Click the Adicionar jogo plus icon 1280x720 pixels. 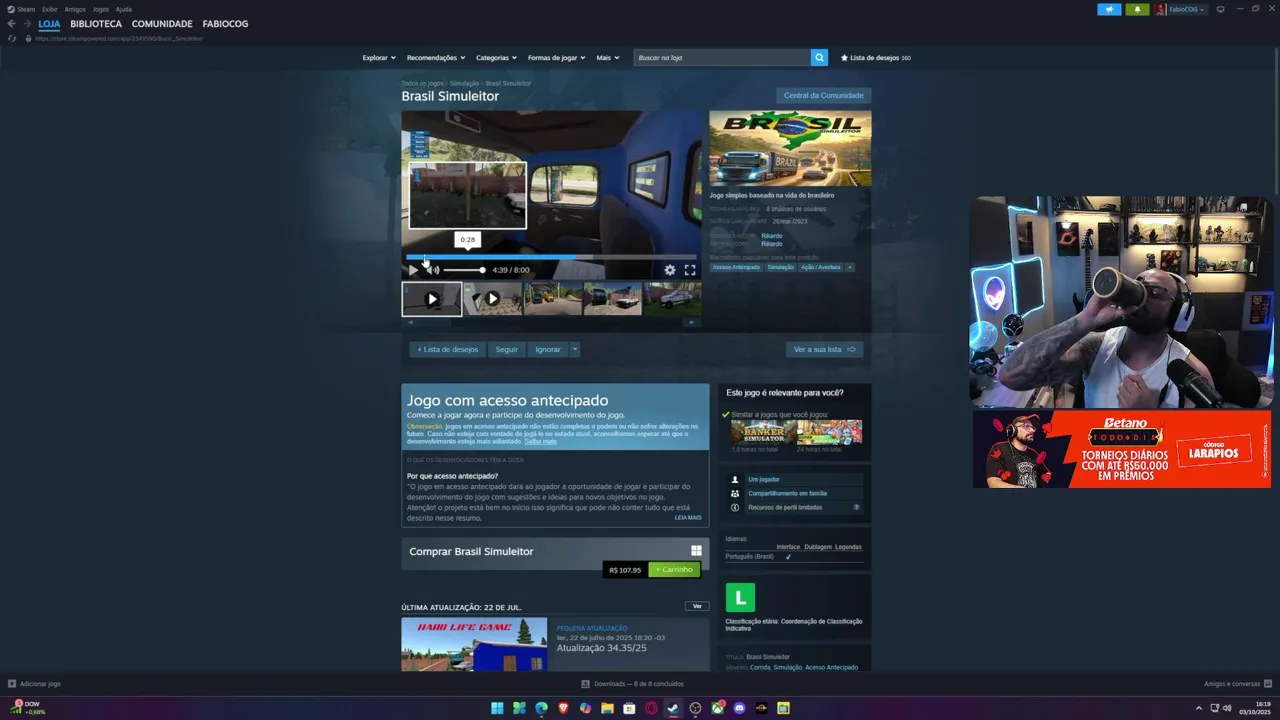[12, 684]
